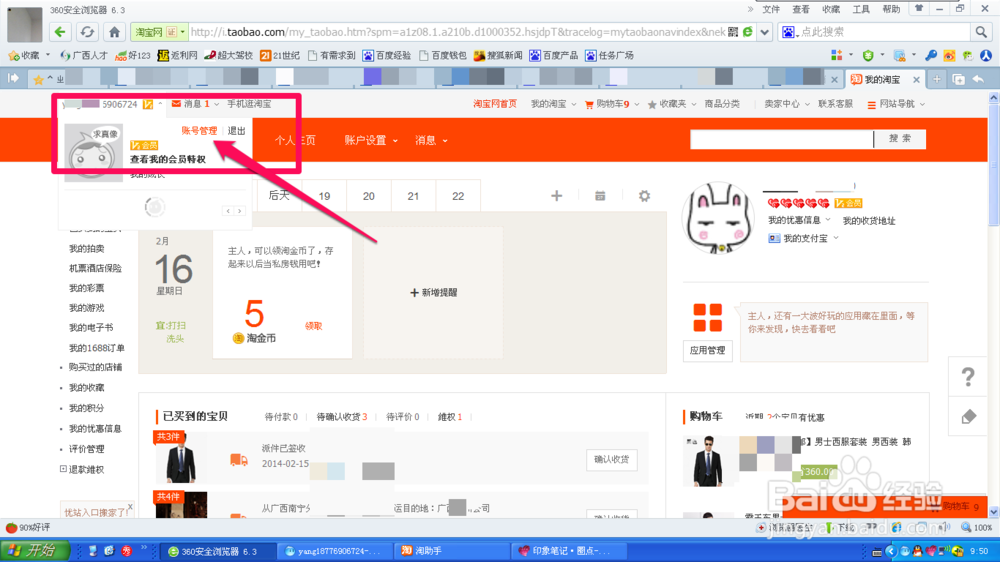Click the pencil feedback icon

(968, 417)
